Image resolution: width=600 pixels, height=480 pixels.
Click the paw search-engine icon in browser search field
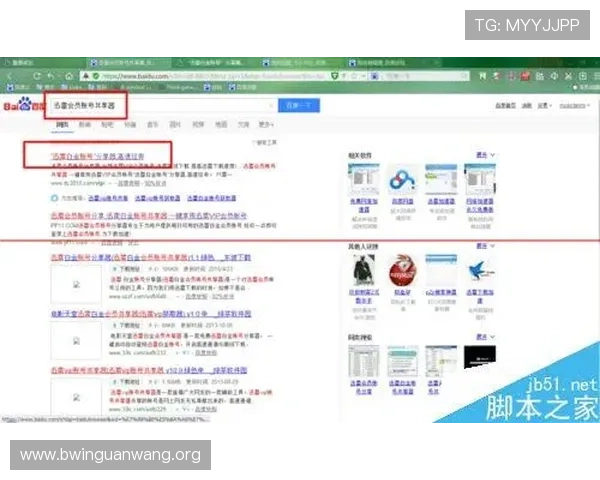(x=375, y=76)
